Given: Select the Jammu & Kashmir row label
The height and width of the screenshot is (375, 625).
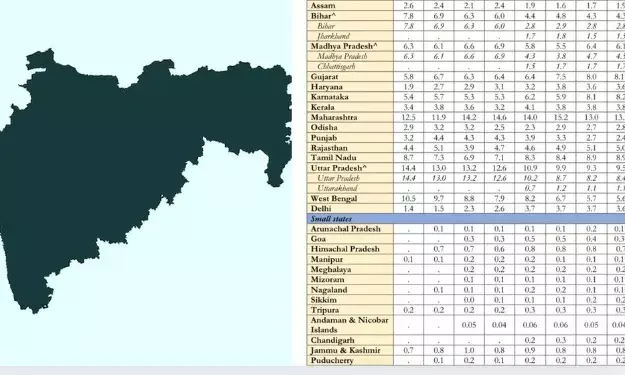Looking at the screenshot, I should 346,350.
